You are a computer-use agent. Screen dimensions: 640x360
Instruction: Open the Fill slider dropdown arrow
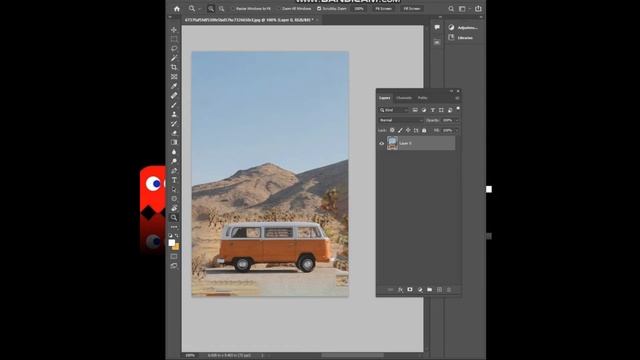click(457, 130)
